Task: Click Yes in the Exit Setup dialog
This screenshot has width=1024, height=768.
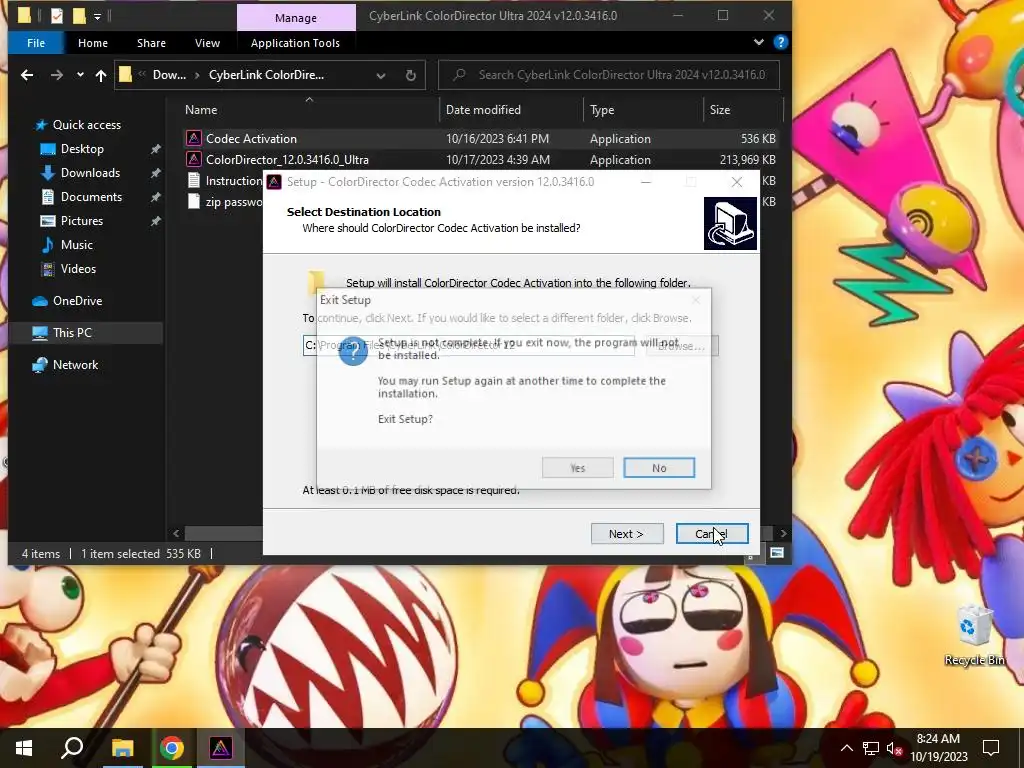Action: tap(577, 468)
